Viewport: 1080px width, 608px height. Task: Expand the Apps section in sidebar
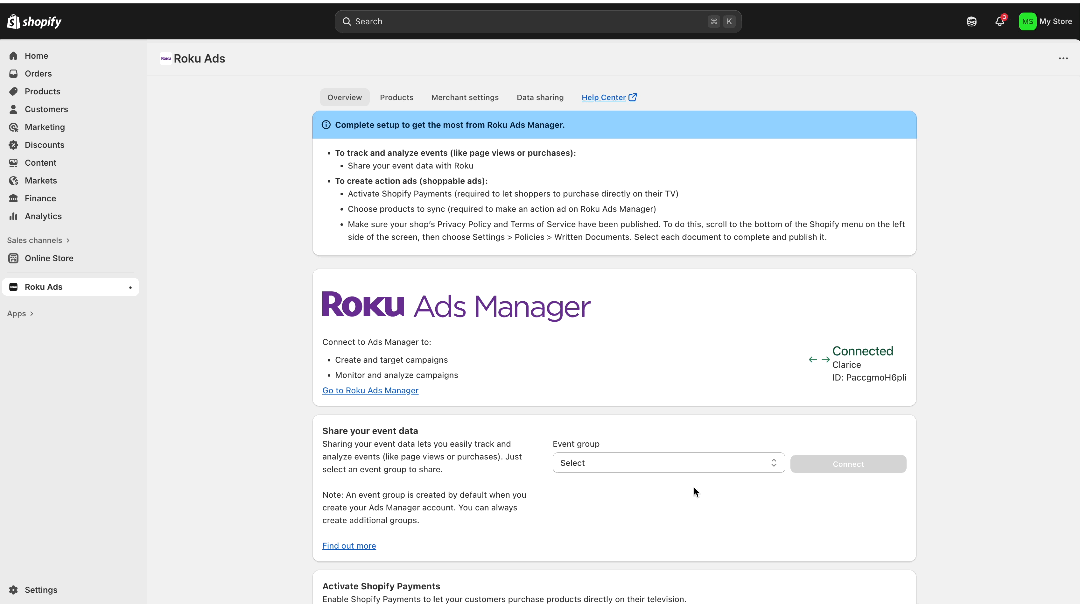[x=20, y=314]
